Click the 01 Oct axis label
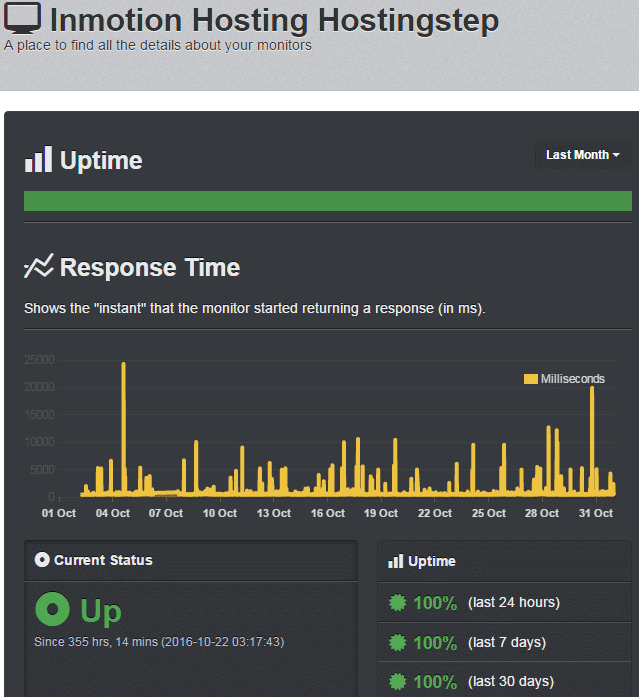Screen dimensions: 639x697 click(x=59, y=513)
